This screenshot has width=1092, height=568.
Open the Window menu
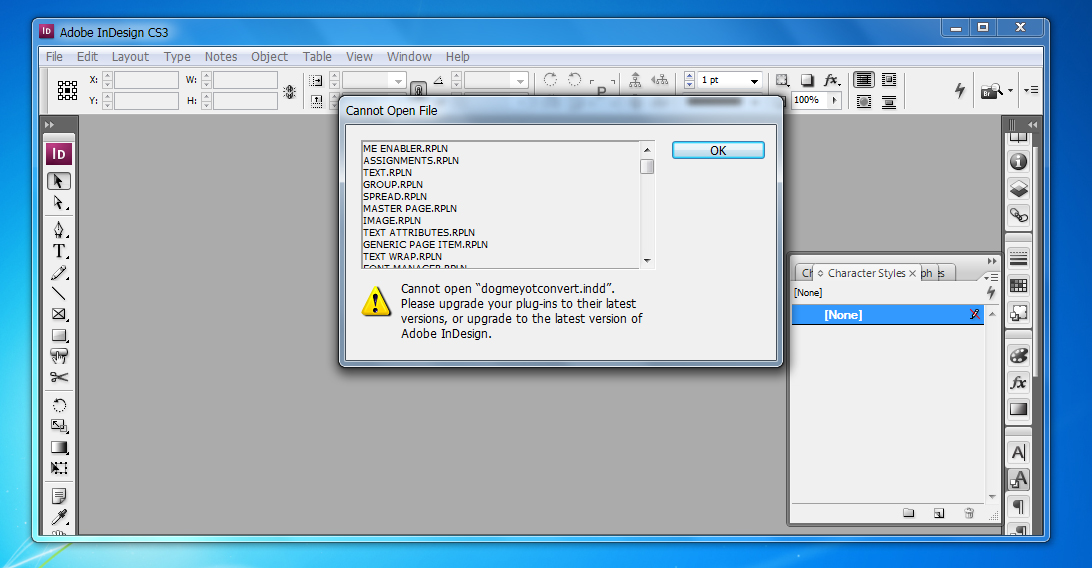(x=410, y=56)
